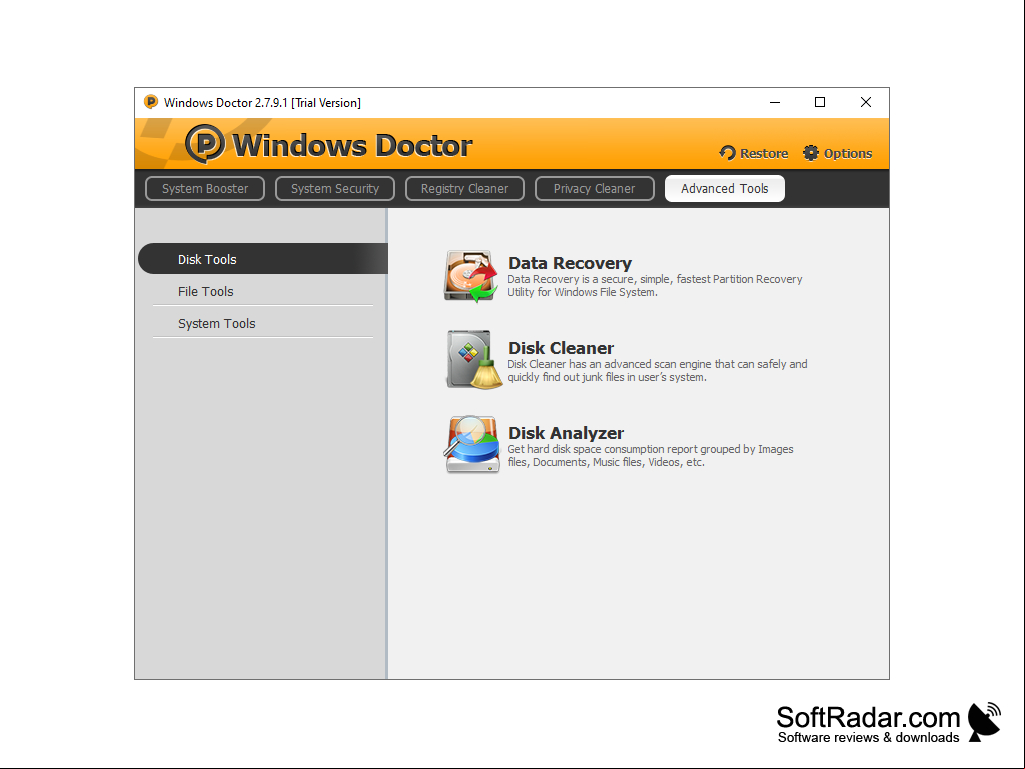Click the Data Recovery heading
This screenshot has height=769, width=1025.
[570, 263]
